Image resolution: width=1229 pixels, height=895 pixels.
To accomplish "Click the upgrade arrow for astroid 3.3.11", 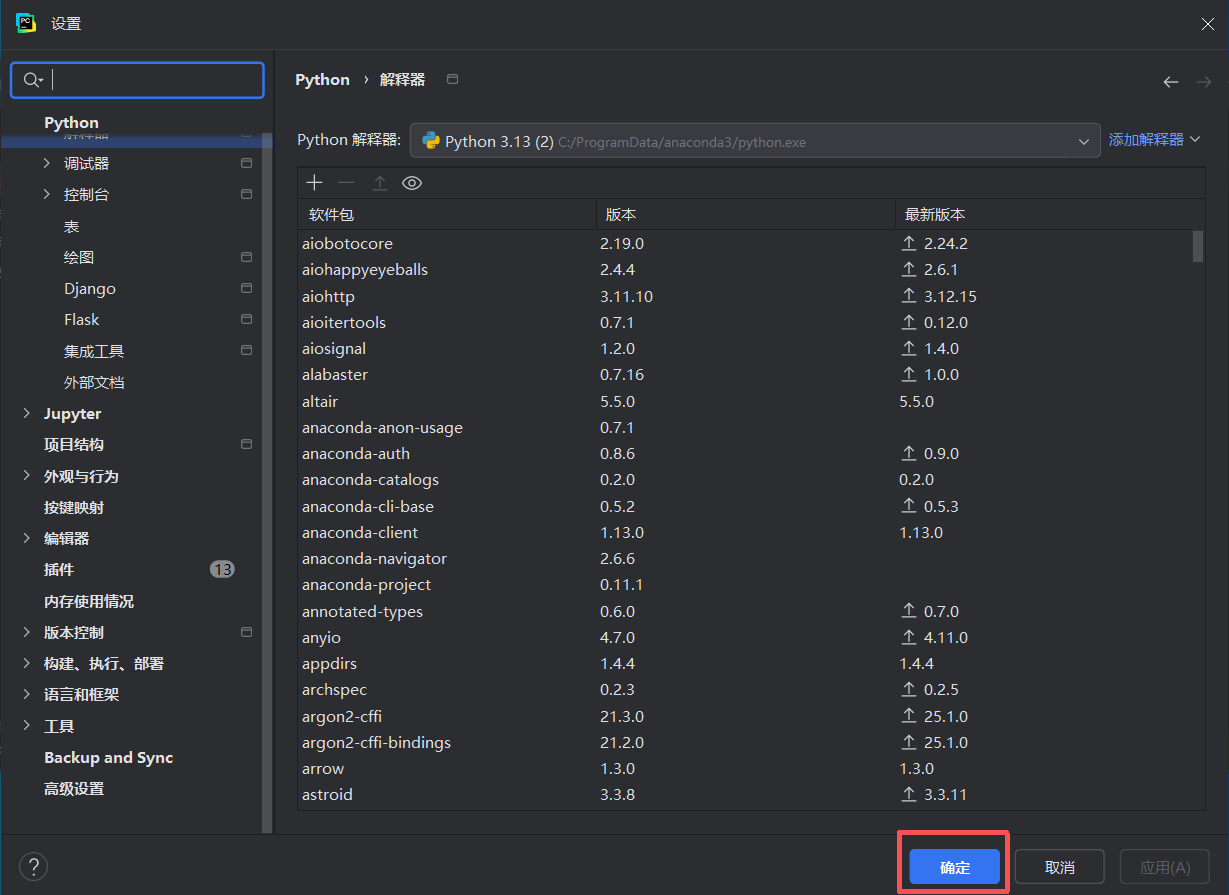I will click(x=909, y=795).
